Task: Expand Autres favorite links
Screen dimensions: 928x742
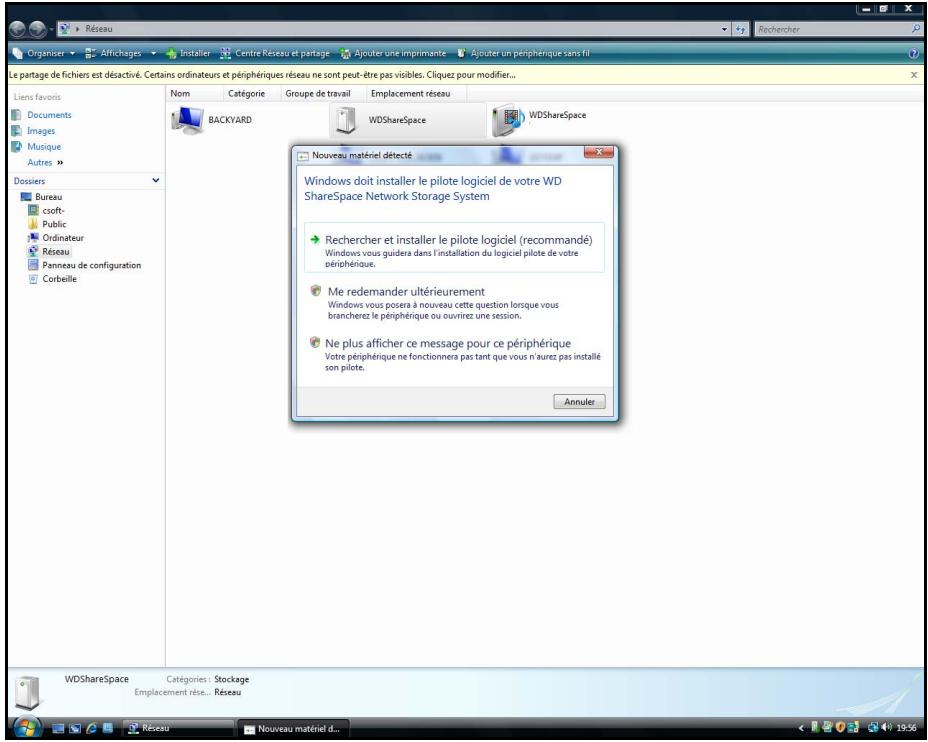Action: tap(45, 163)
